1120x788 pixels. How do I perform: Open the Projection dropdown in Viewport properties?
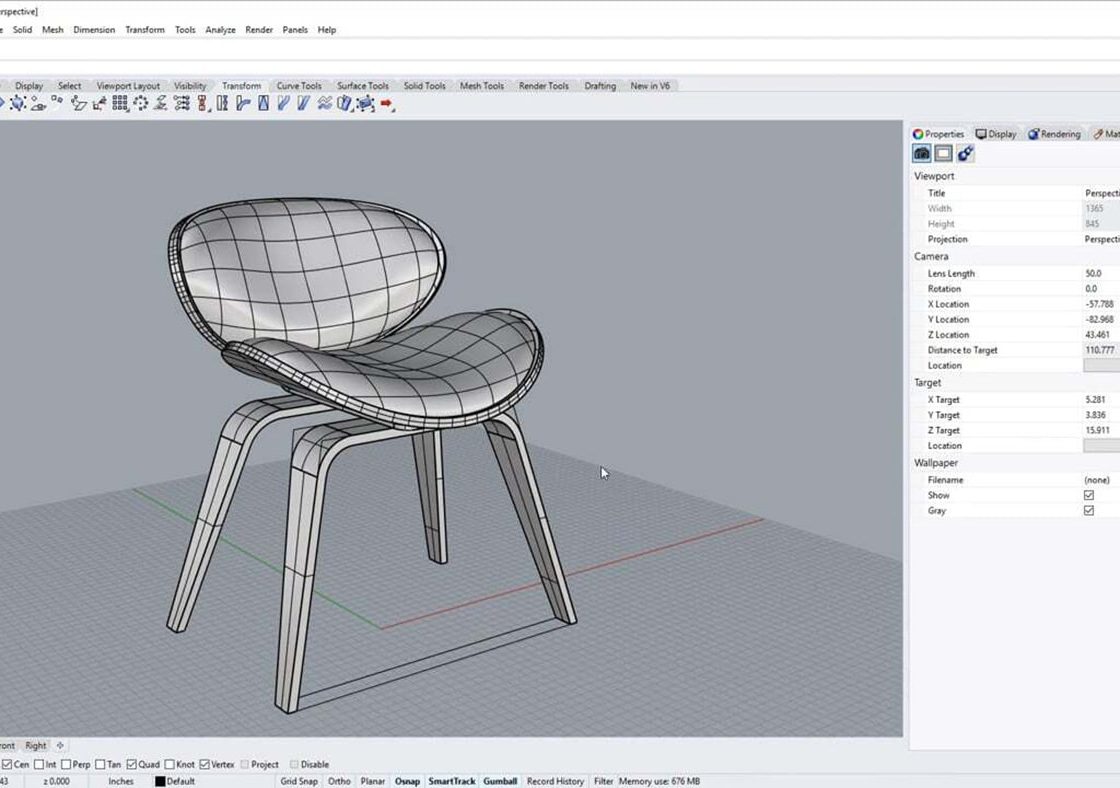pos(1100,239)
